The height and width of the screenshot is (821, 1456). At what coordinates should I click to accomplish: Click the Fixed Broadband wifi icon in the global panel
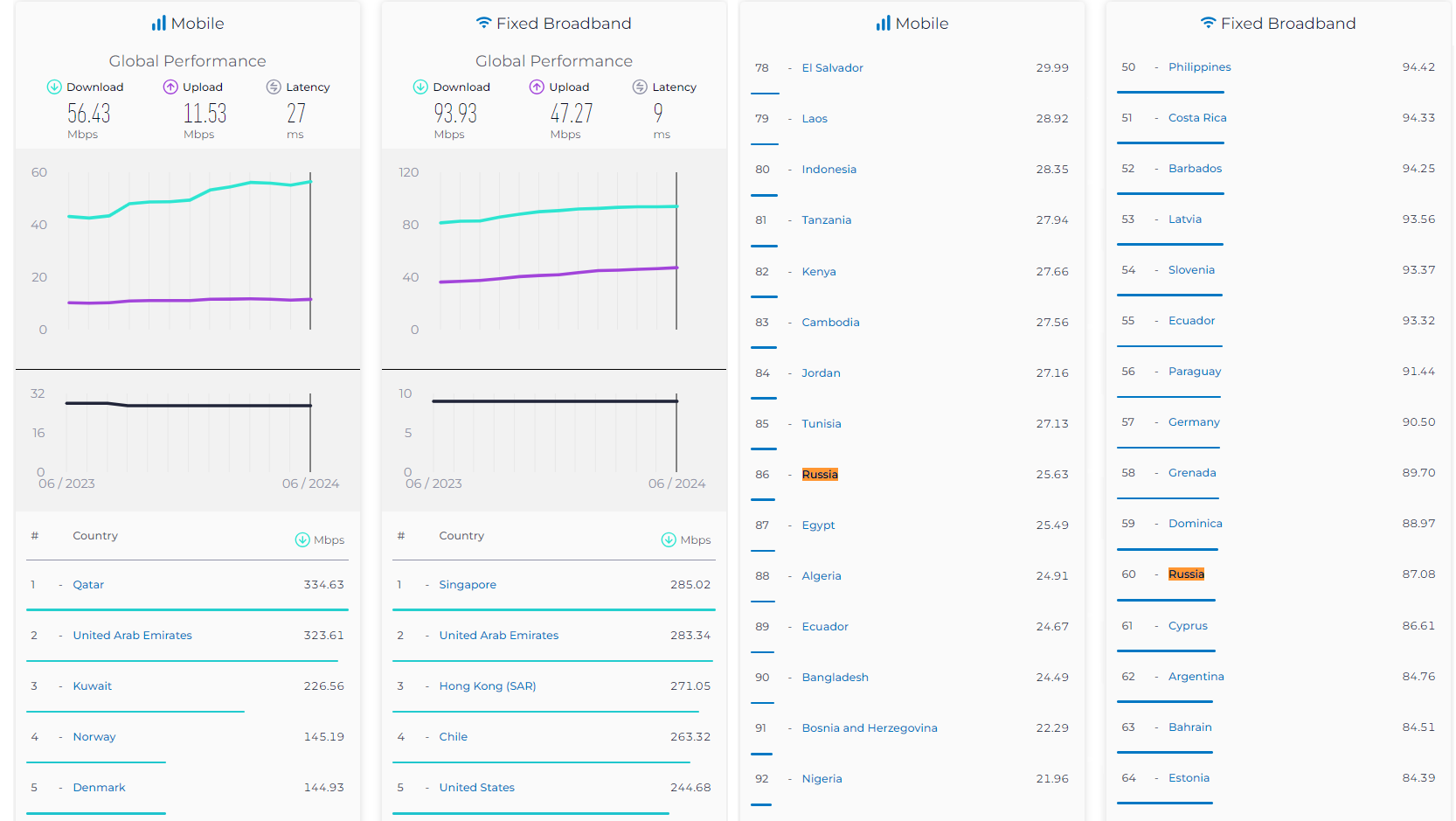pyautogui.click(x=483, y=23)
